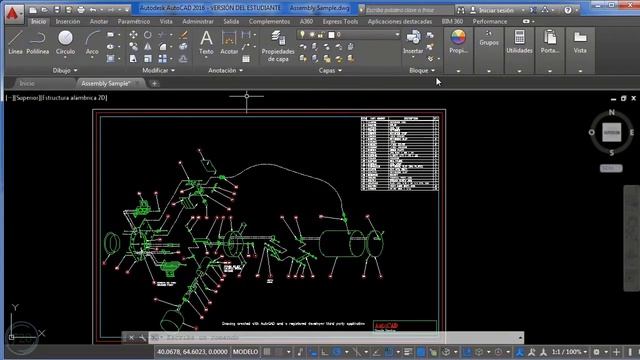Add a new drawing tab with the plus button
This screenshot has width=640, height=360.
click(154, 83)
